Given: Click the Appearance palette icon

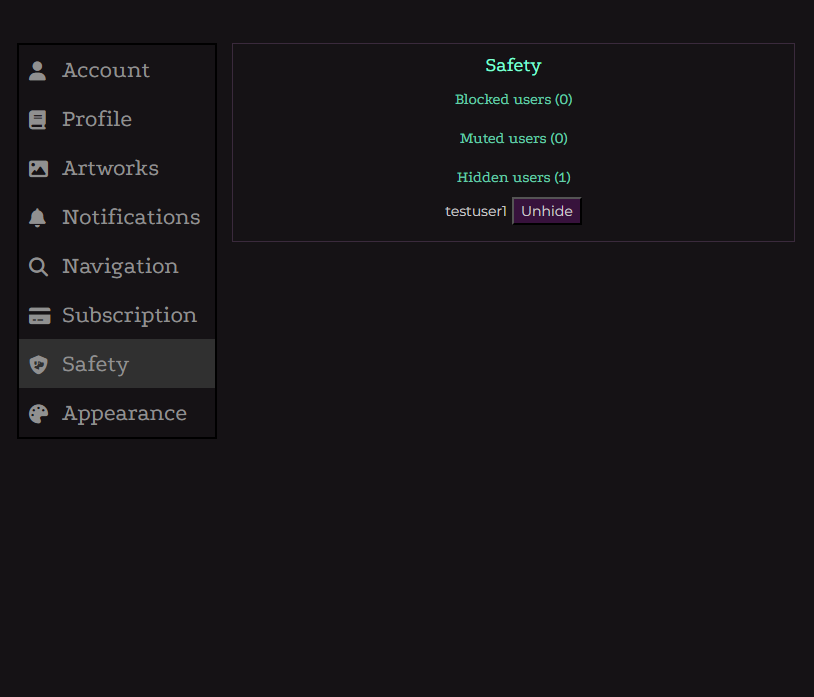Looking at the screenshot, I should tap(38, 414).
